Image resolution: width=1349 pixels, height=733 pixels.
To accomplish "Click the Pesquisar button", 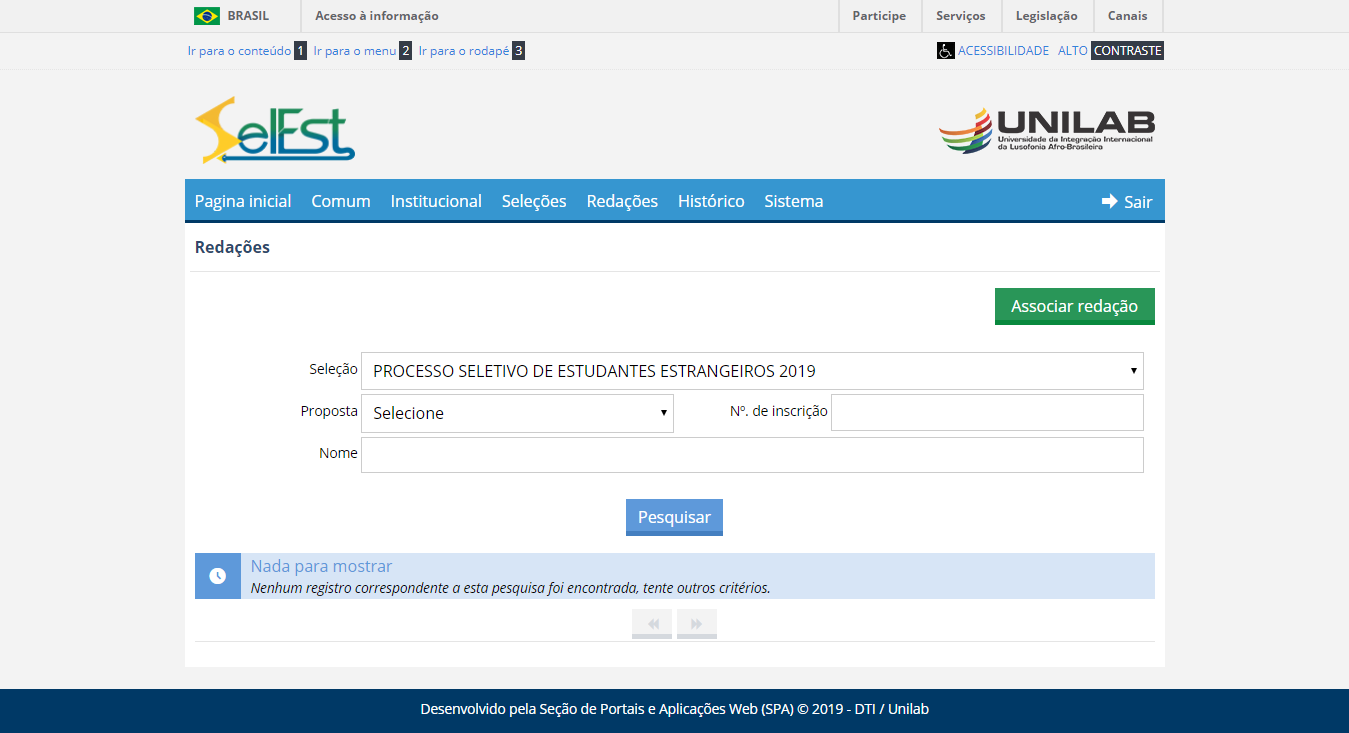I will (674, 517).
